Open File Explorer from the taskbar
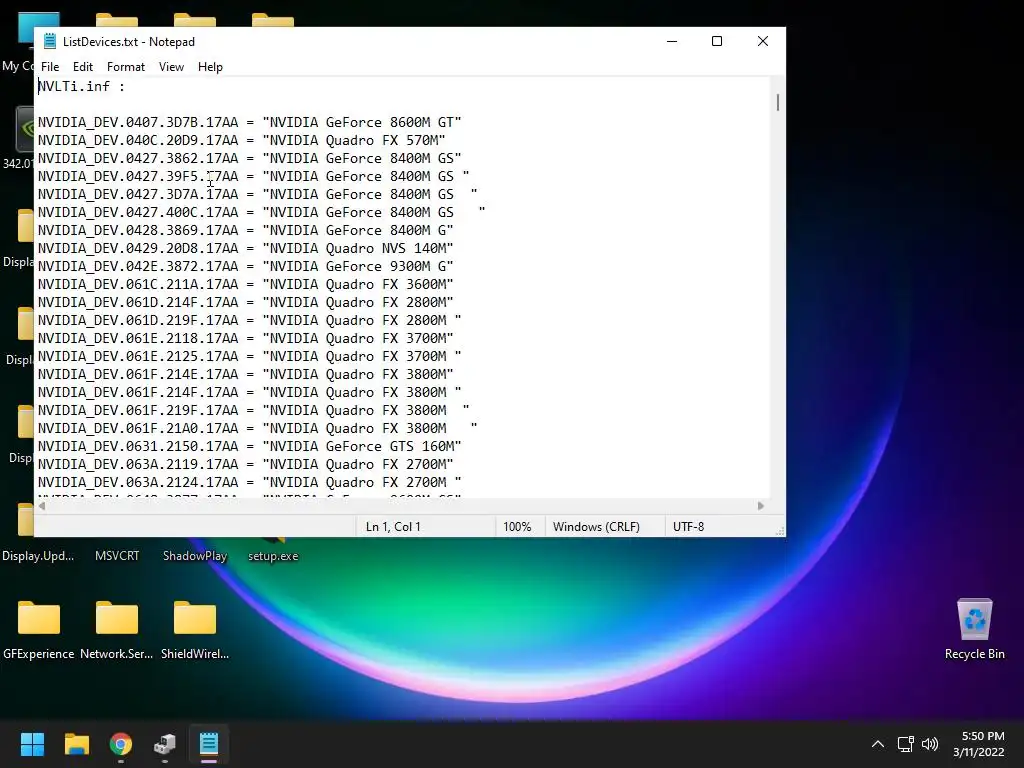 [x=76, y=744]
